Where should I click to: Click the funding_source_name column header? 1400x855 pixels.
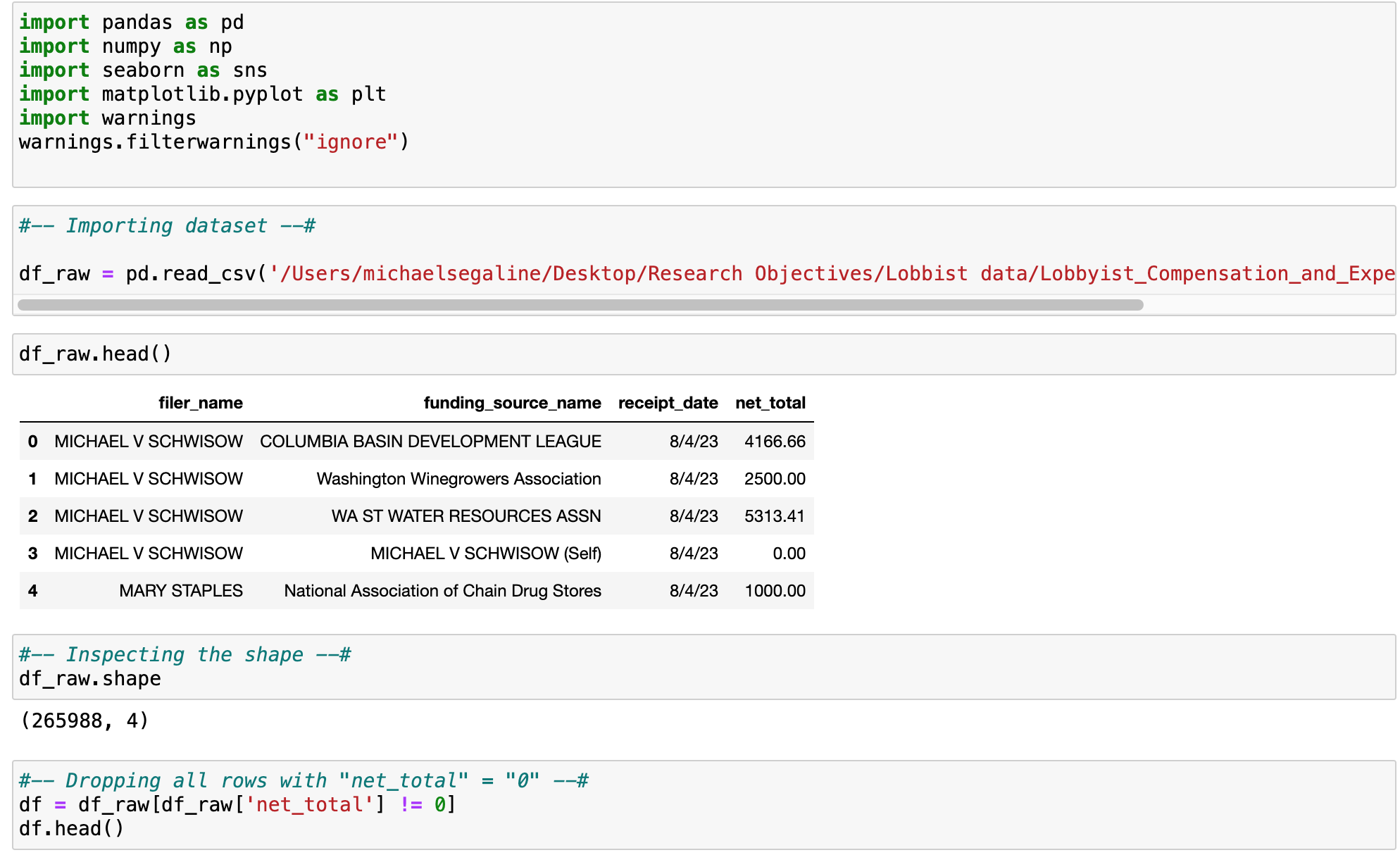point(512,403)
